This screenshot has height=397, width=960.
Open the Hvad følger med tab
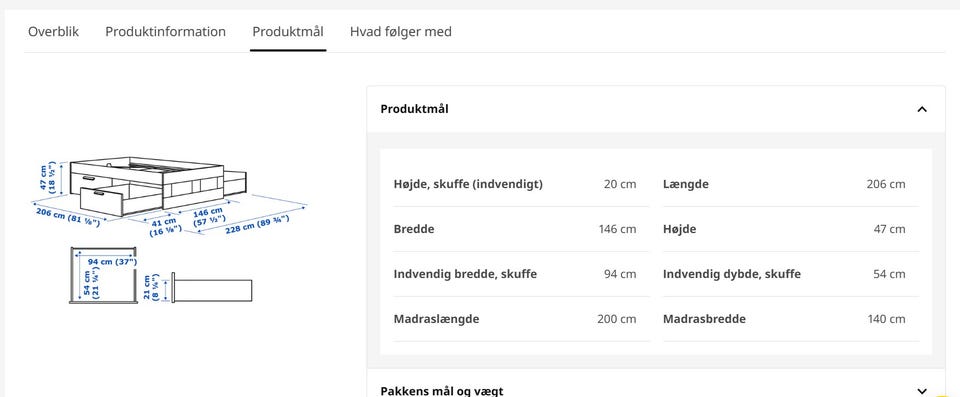400,31
